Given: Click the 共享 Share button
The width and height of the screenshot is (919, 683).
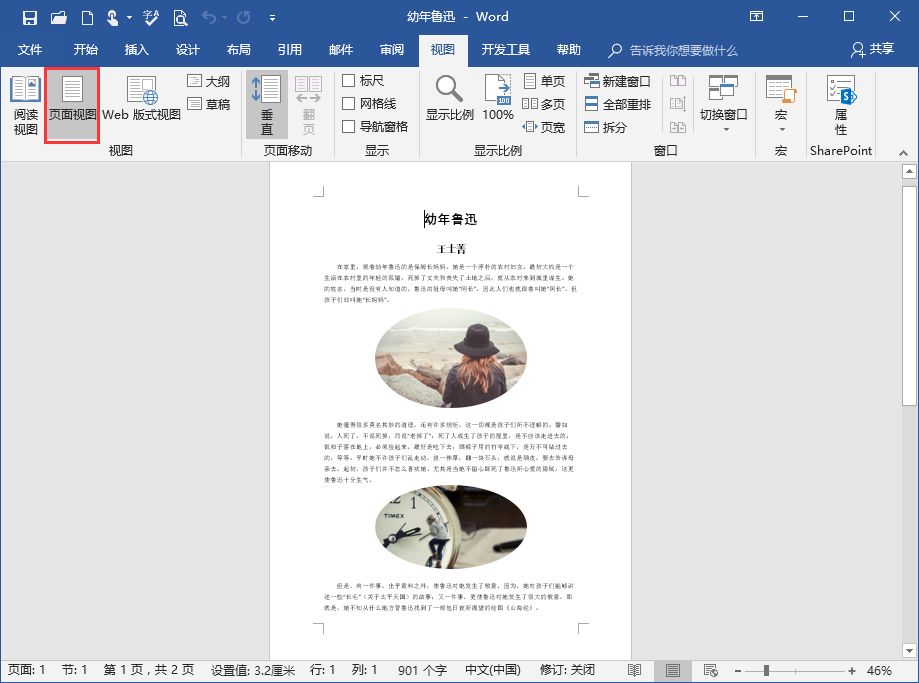Looking at the screenshot, I should [872, 49].
